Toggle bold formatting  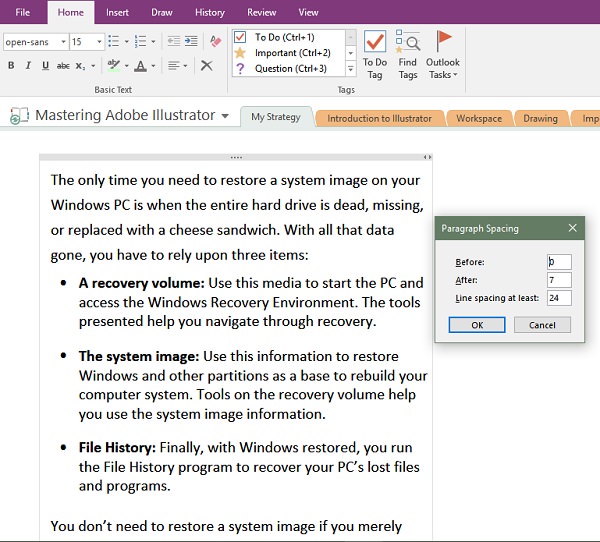[x=11, y=65]
